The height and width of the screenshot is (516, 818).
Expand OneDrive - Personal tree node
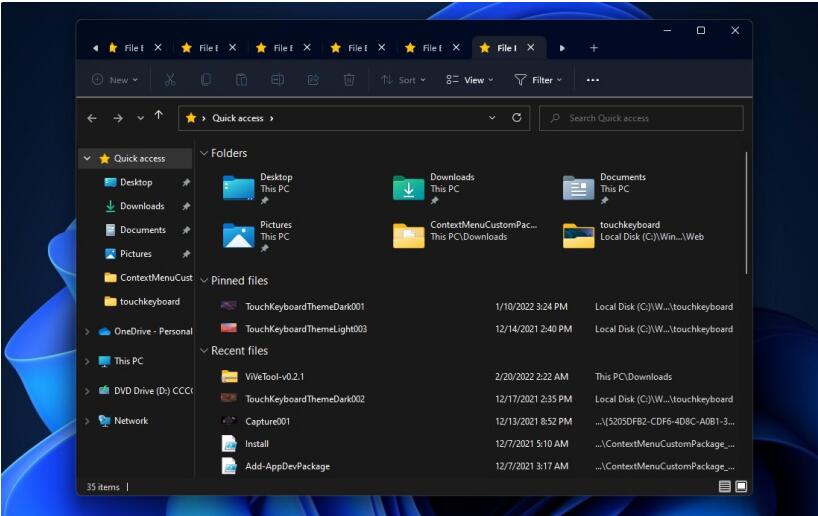pos(87,331)
